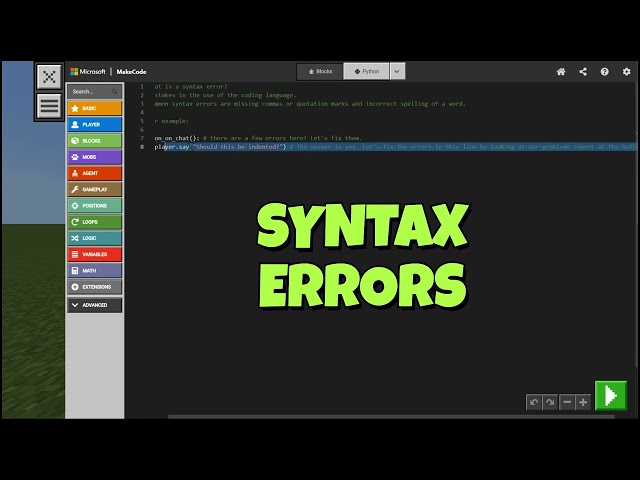Click code line 7 'on_on_chat():'

176,138
